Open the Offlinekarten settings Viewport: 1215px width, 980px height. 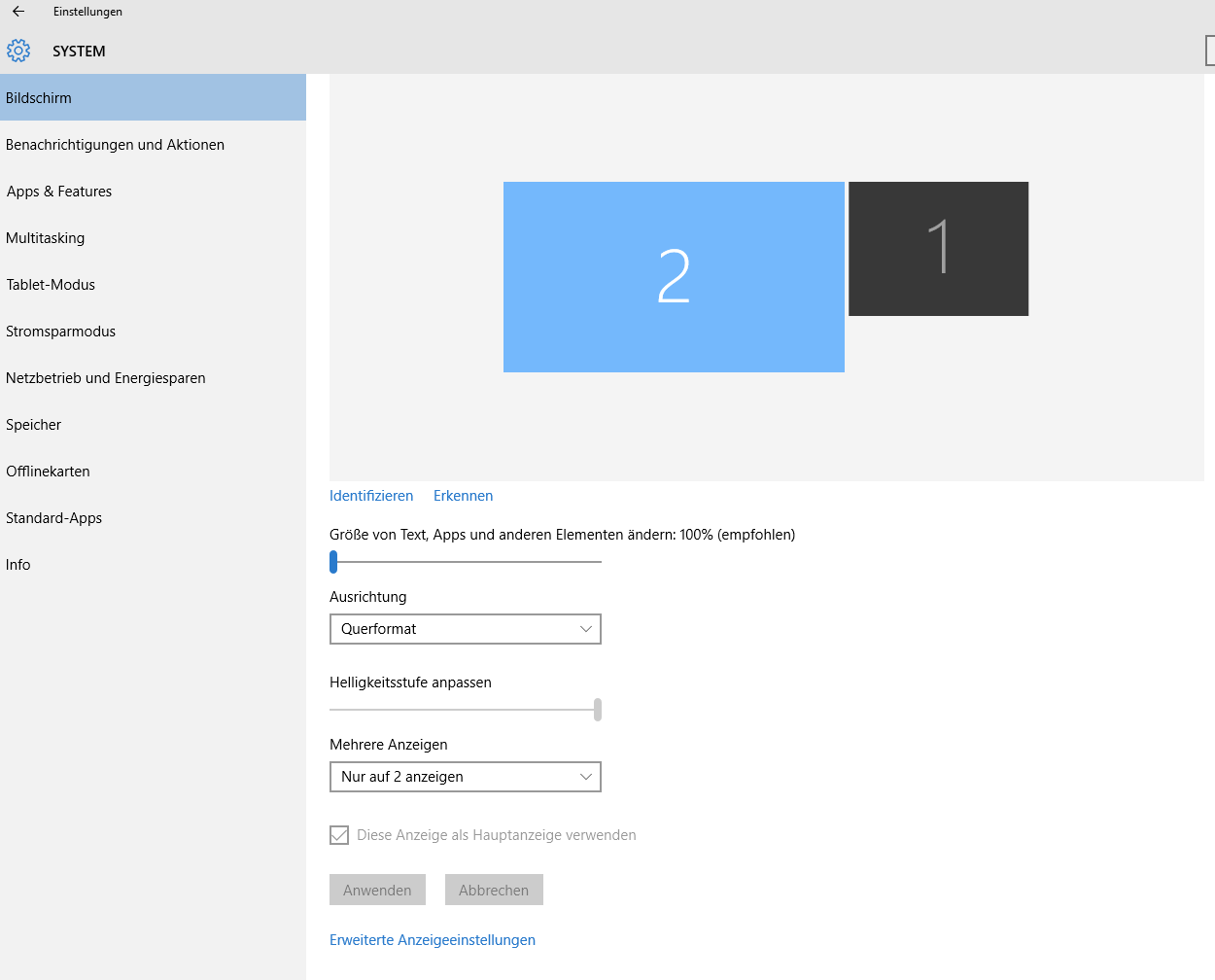[x=153, y=471]
